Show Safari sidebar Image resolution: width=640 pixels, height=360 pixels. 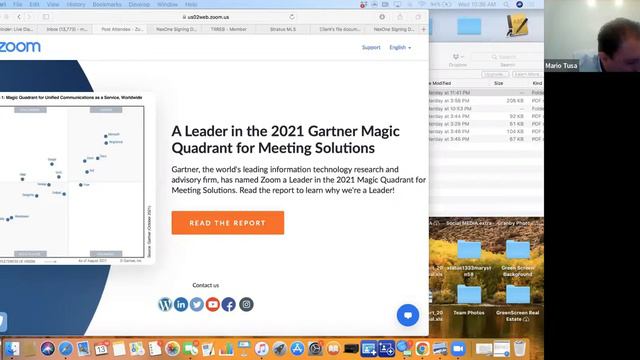coord(46,17)
